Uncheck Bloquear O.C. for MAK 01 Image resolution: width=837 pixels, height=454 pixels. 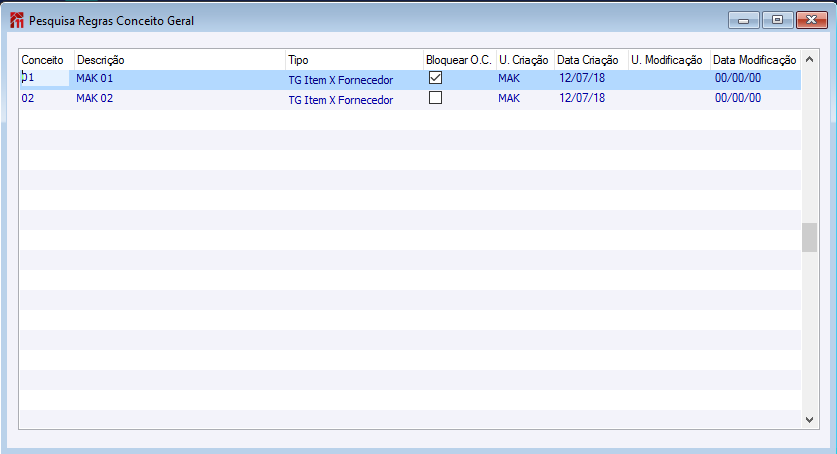[436, 78]
